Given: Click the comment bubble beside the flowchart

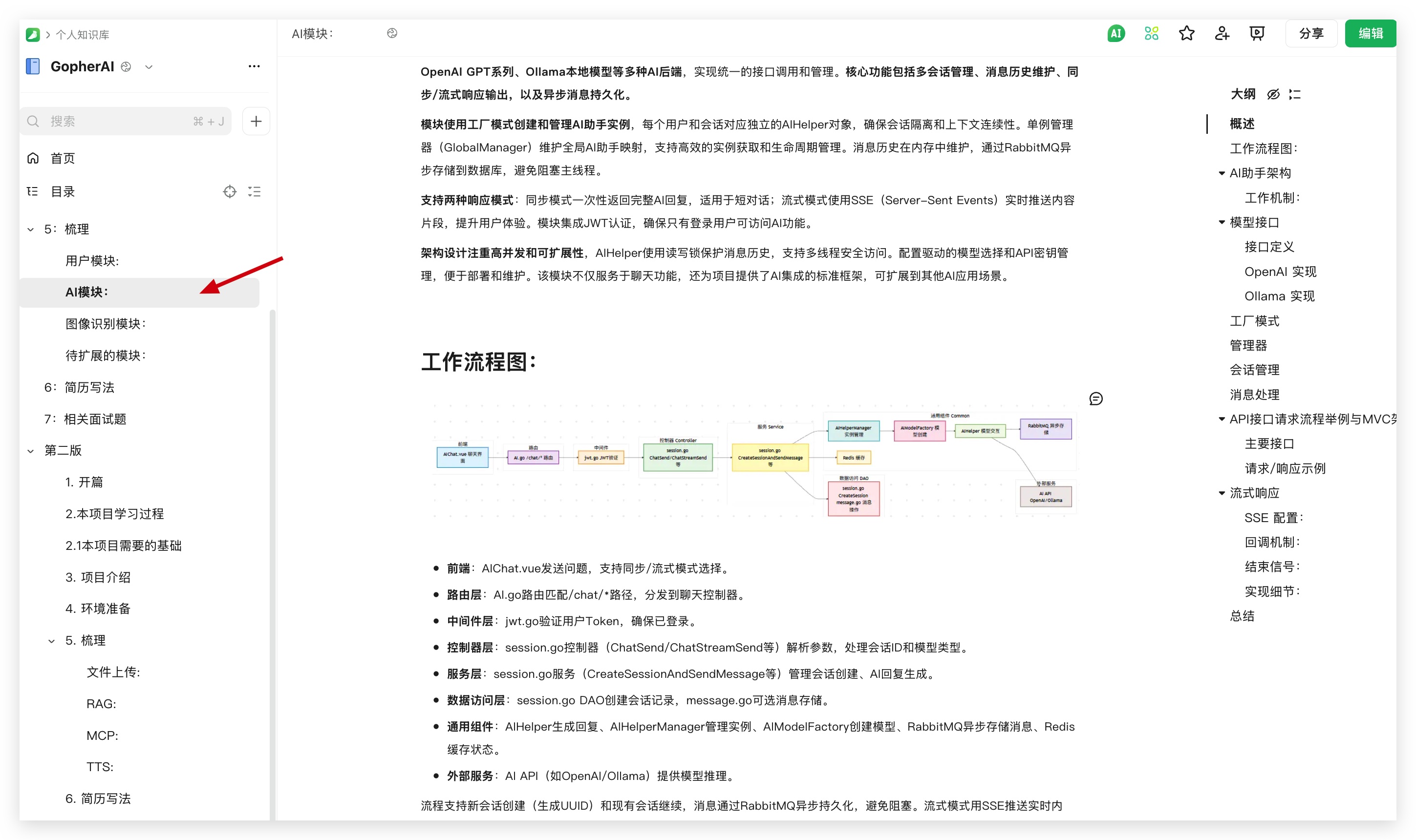Looking at the screenshot, I should tap(1095, 399).
